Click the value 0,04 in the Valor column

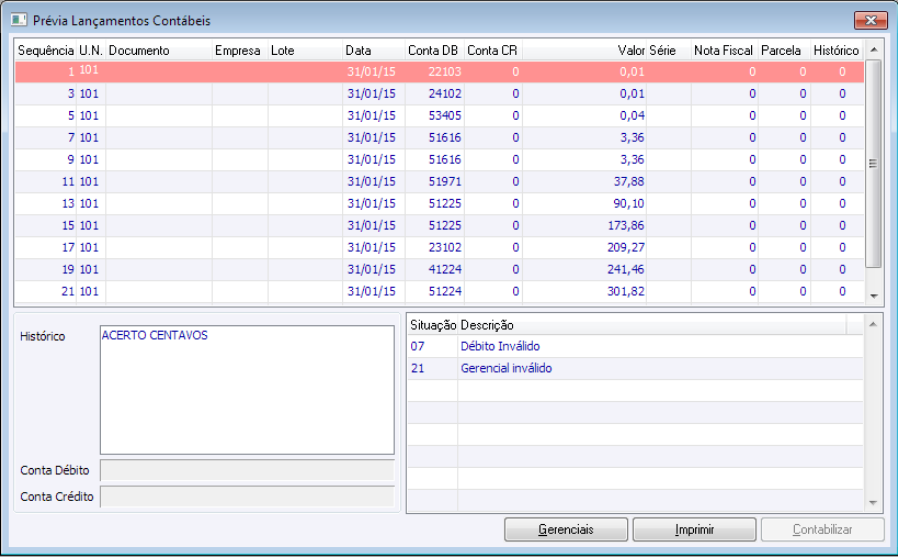tap(632, 116)
